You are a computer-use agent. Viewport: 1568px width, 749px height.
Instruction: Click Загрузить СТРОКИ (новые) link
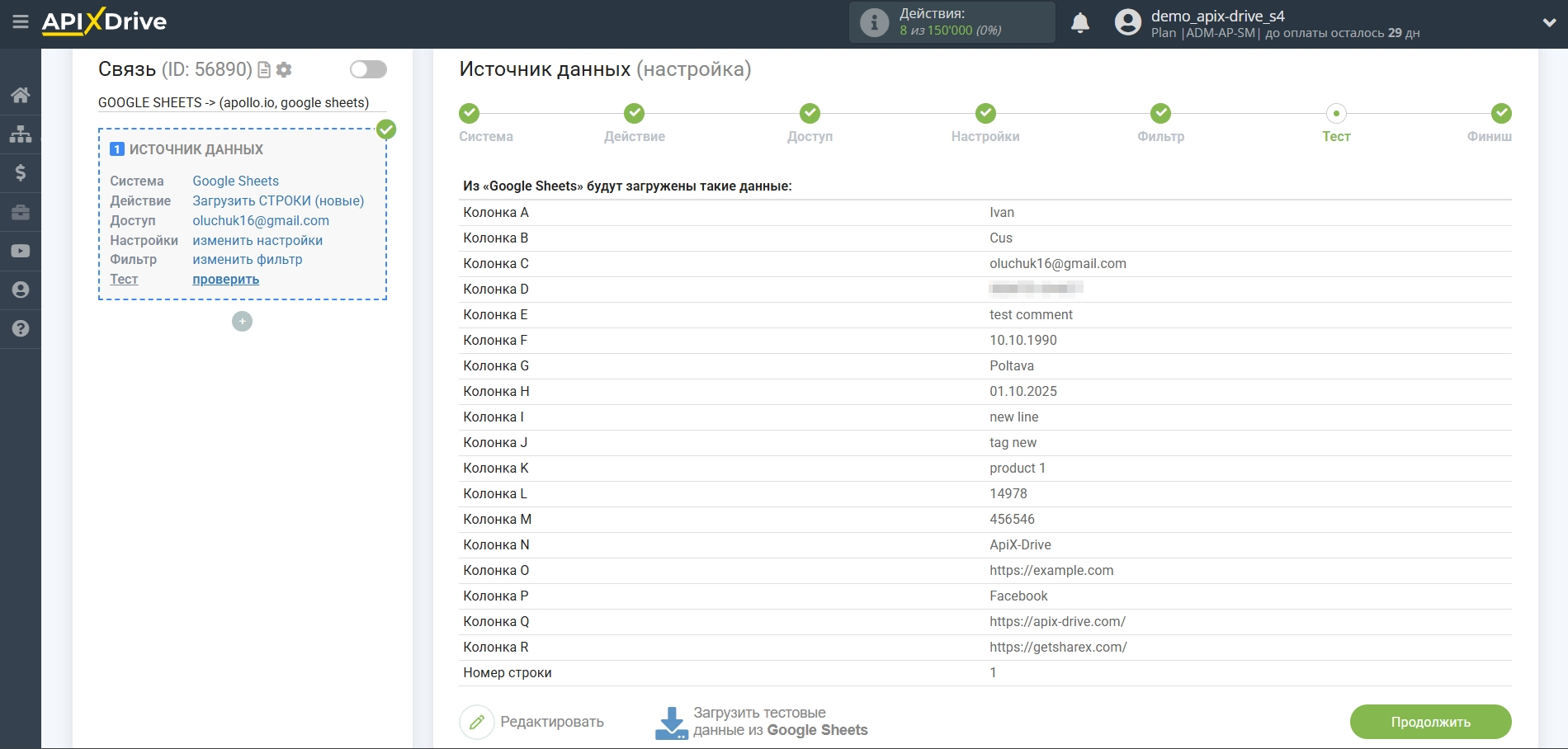click(278, 200)
